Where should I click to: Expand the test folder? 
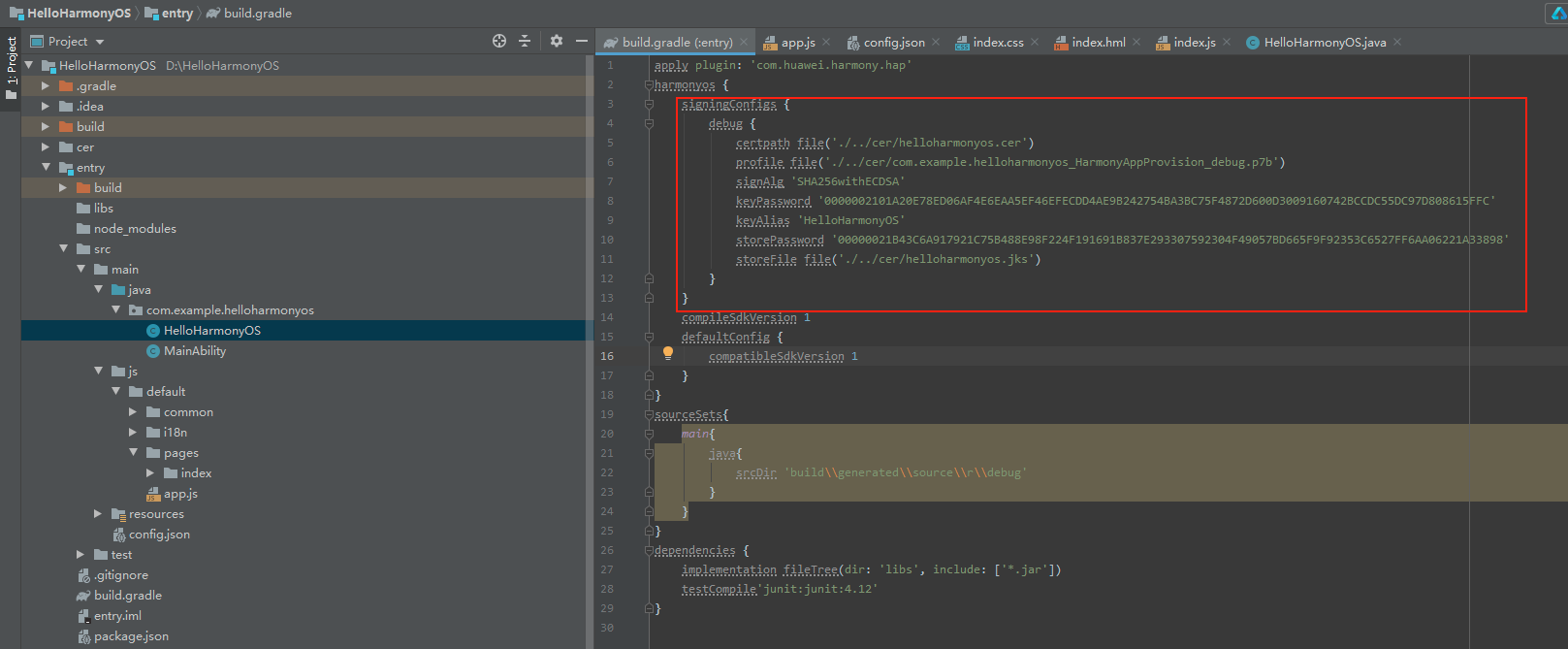tap(80, 554)
